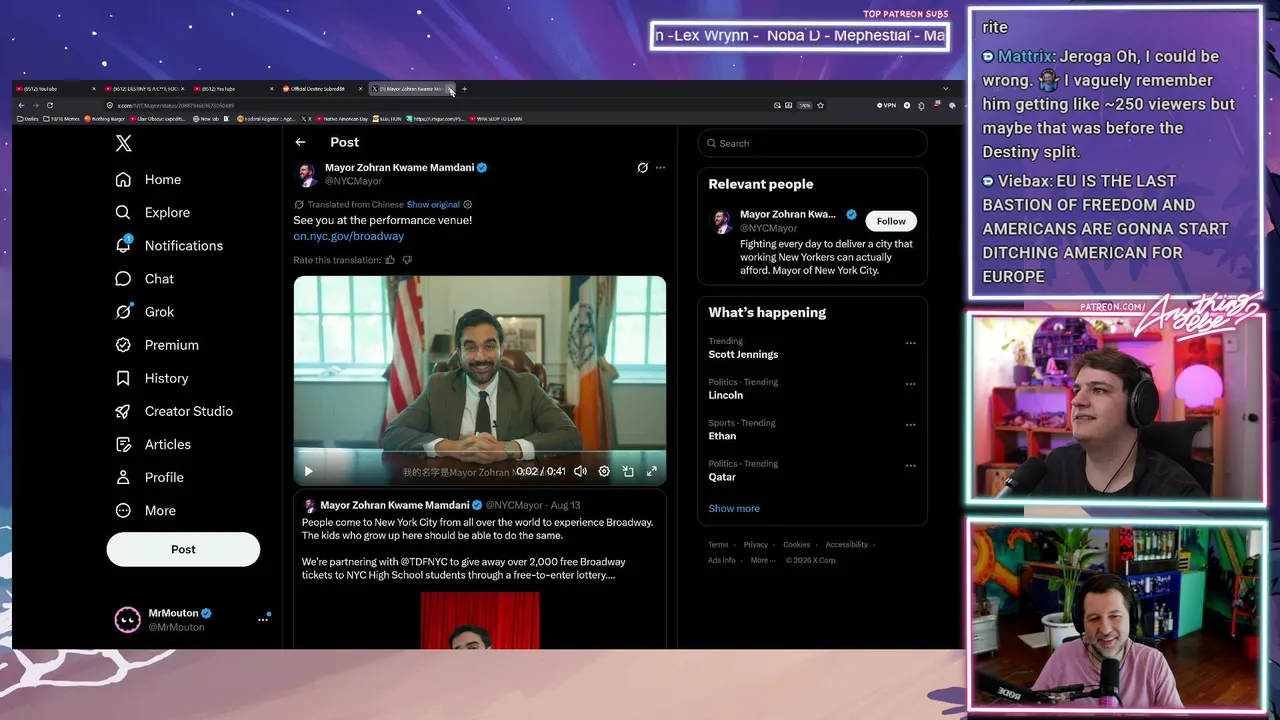Click Show original translation link
1280x720 pixels.
pos(433,205)
